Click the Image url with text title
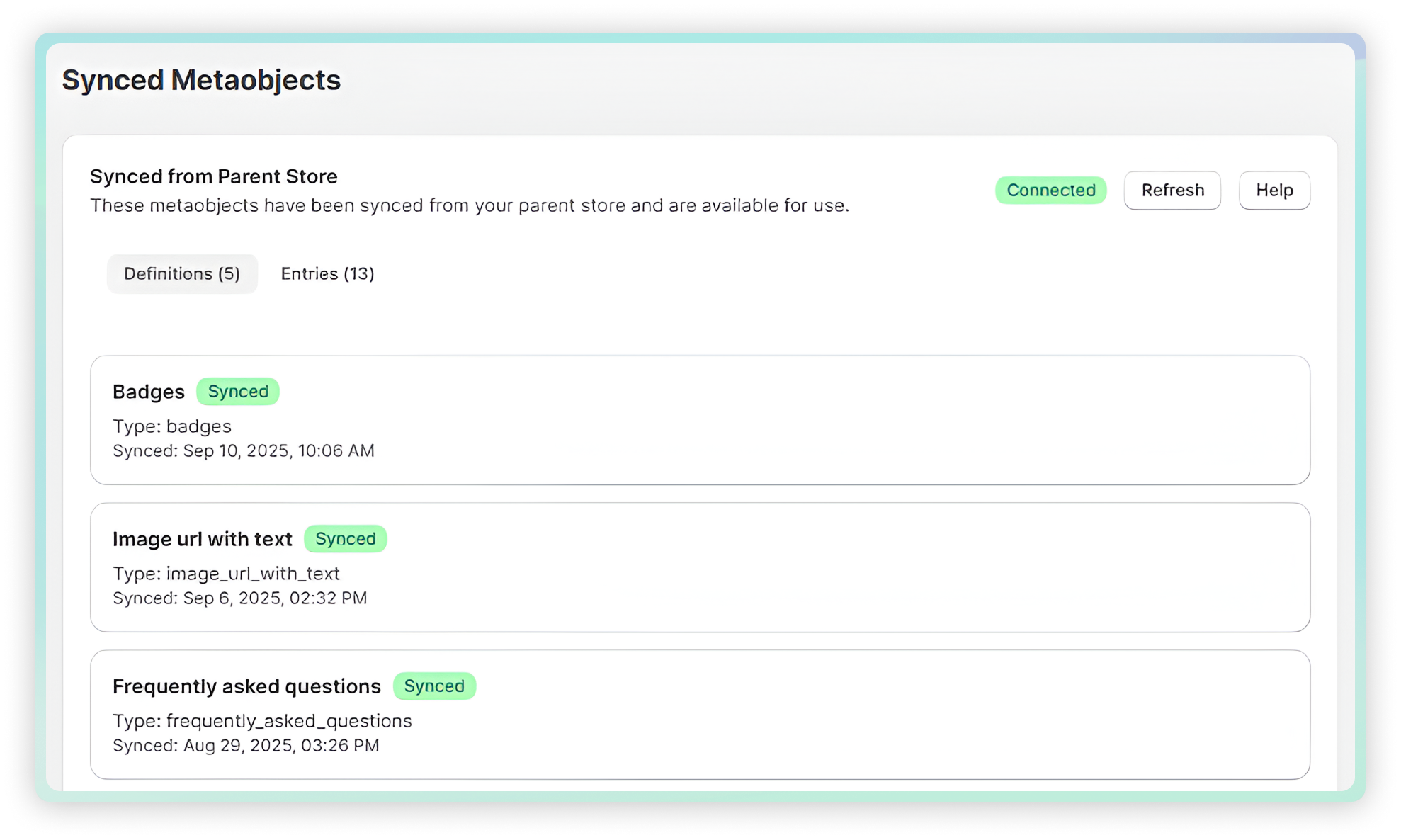This screenshot has width=1401, height=840. 202,539
